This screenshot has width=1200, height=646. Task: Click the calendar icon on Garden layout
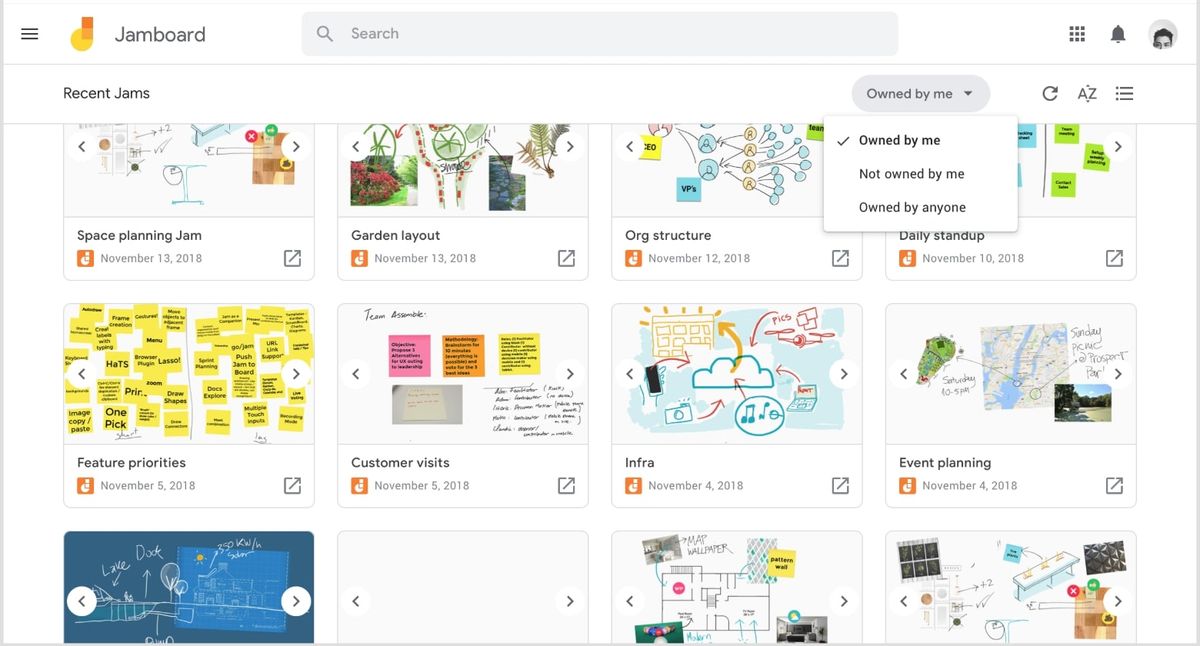(359, 258)
